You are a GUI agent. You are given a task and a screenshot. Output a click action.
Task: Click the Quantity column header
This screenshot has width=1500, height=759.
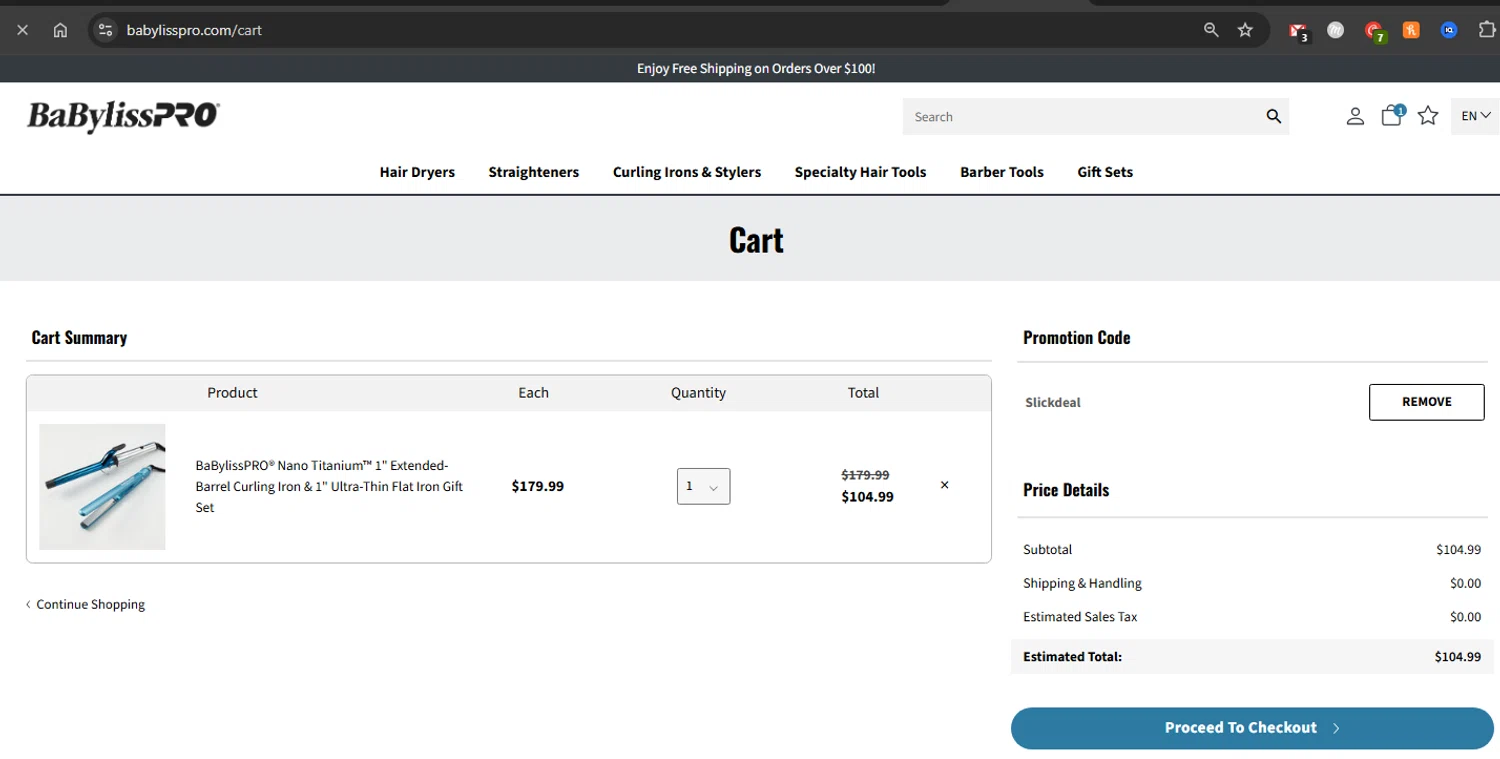(x=698, y=392)
